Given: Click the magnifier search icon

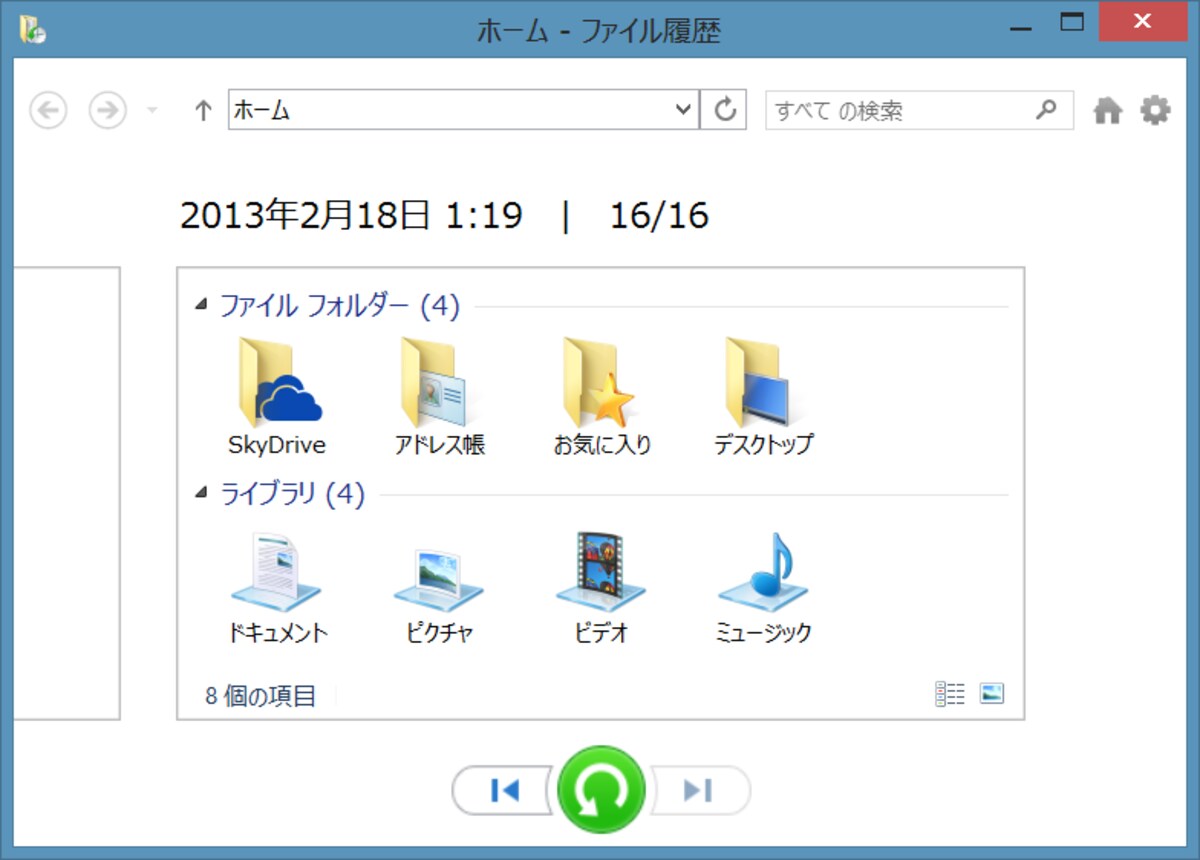Looking at the screenshot, I should [x=1046, y=109].
